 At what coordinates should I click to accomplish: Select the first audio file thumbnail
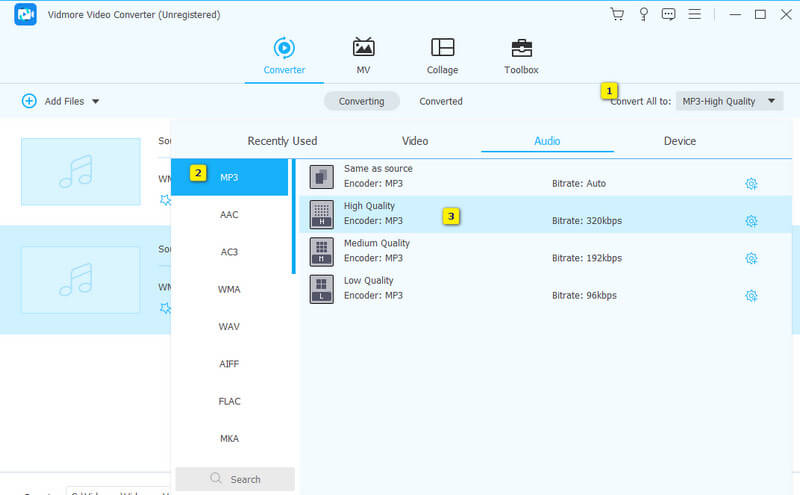pos(81,171)
